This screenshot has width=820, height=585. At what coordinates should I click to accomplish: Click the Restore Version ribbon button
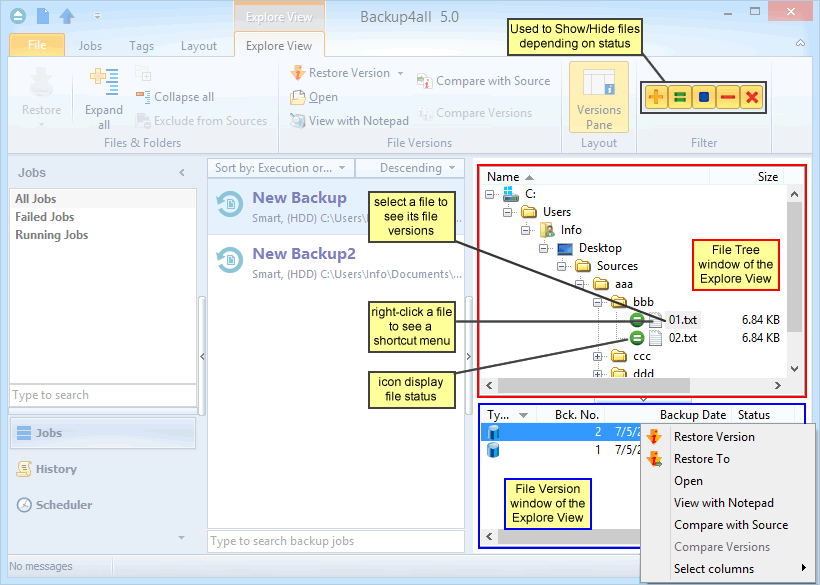tap(341, 73)
